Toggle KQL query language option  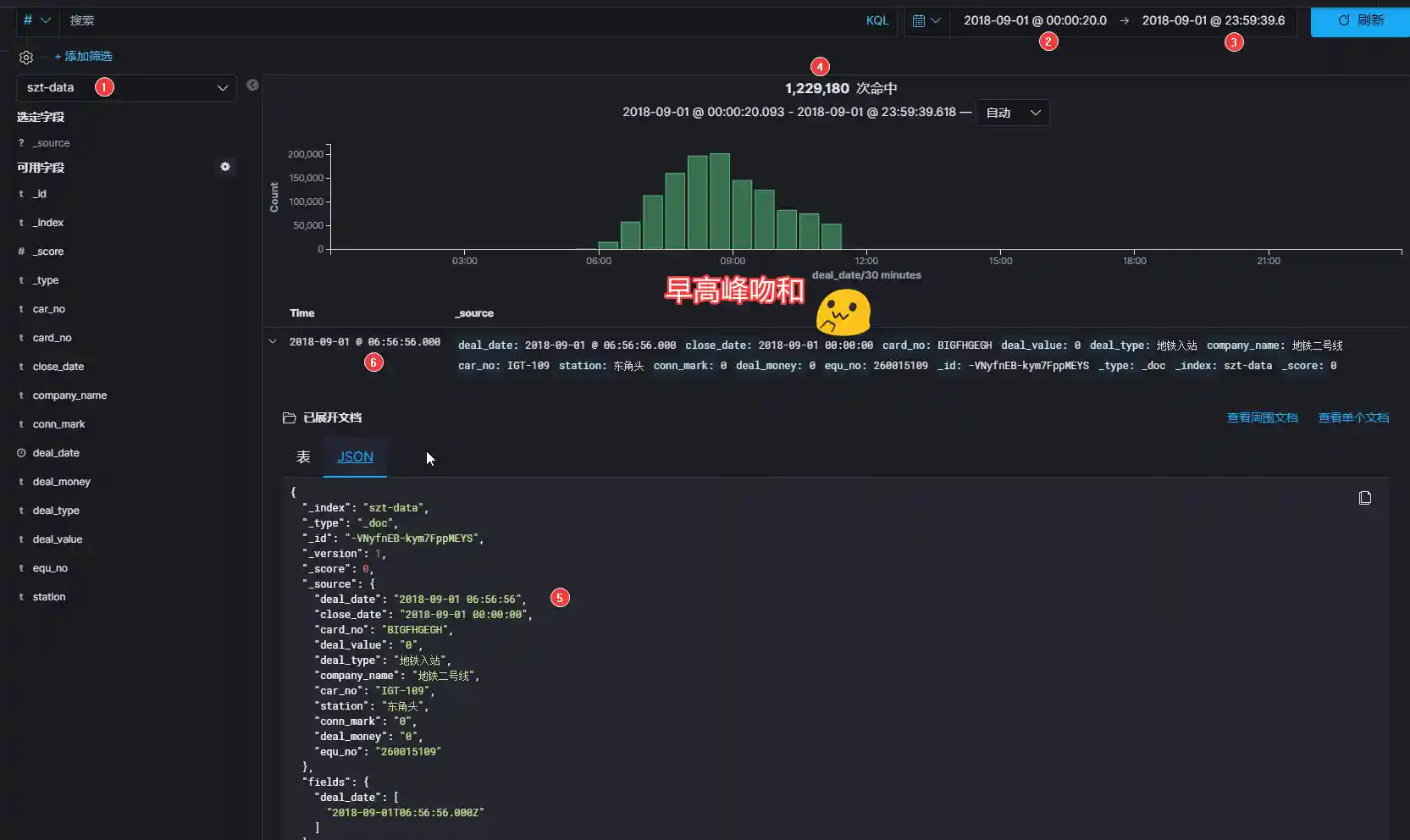pyautogui.click(x=876, y=20)
